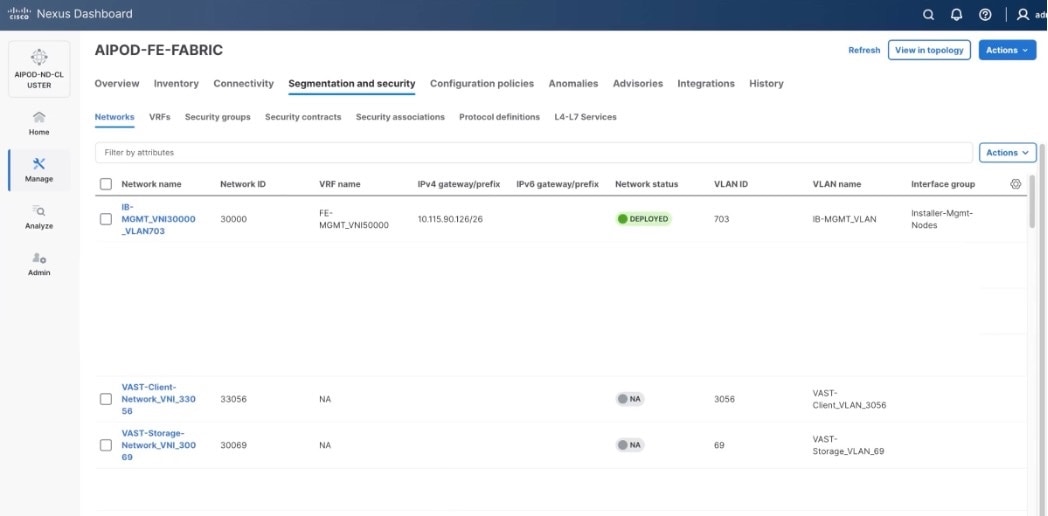This screenshot has width=1048, height=516.
Task: Click the Refresh link
Action: (x=864, y=50)
